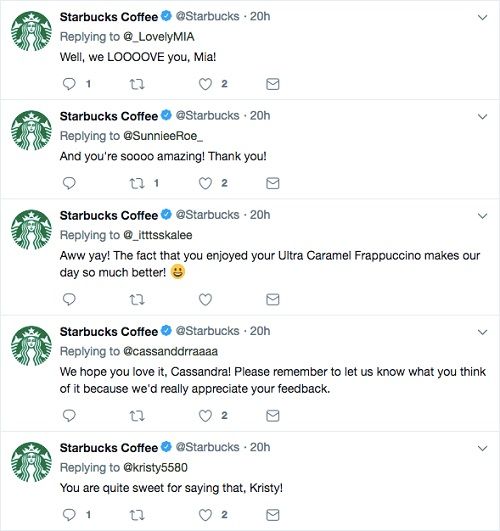
Task: Click the direct message icon on the Kristy tweet
Action: pos(273,515)
